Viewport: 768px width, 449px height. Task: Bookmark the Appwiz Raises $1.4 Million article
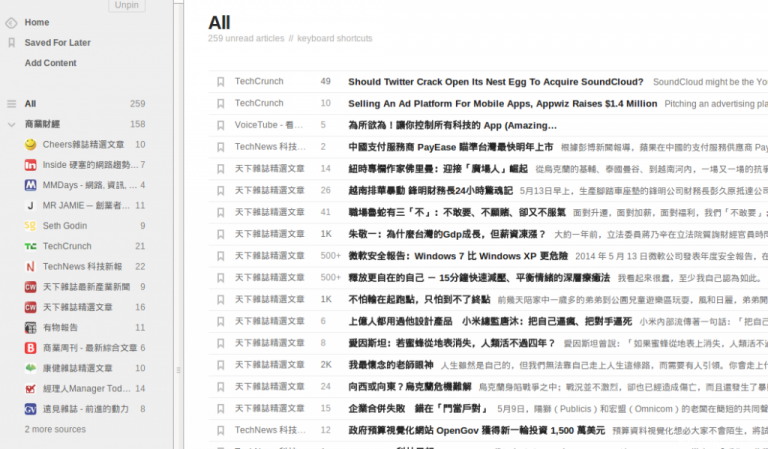(x=221, y=103)
